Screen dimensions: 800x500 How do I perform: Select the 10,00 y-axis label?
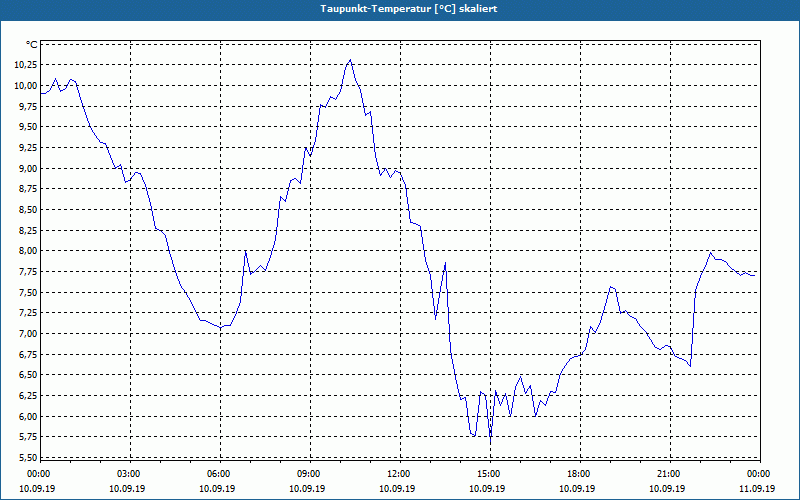coord(26,86)
